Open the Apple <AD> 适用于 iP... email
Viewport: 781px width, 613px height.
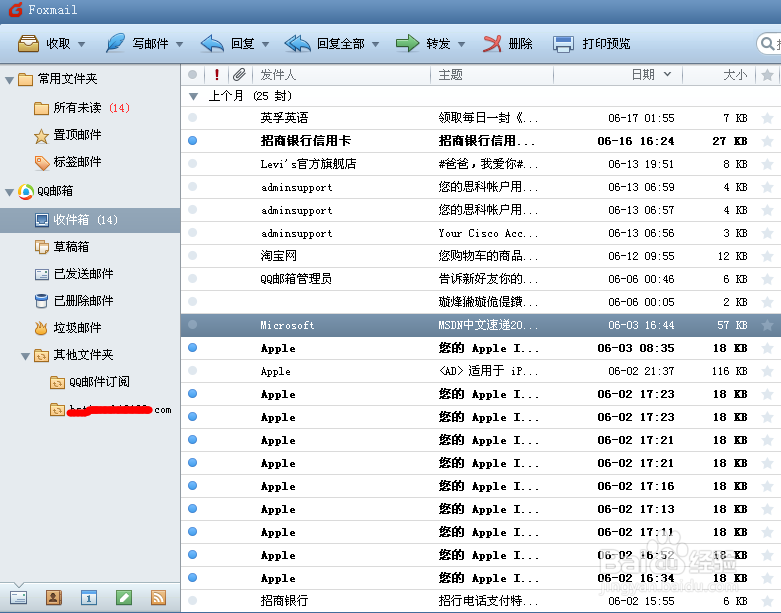click(481, 371)
